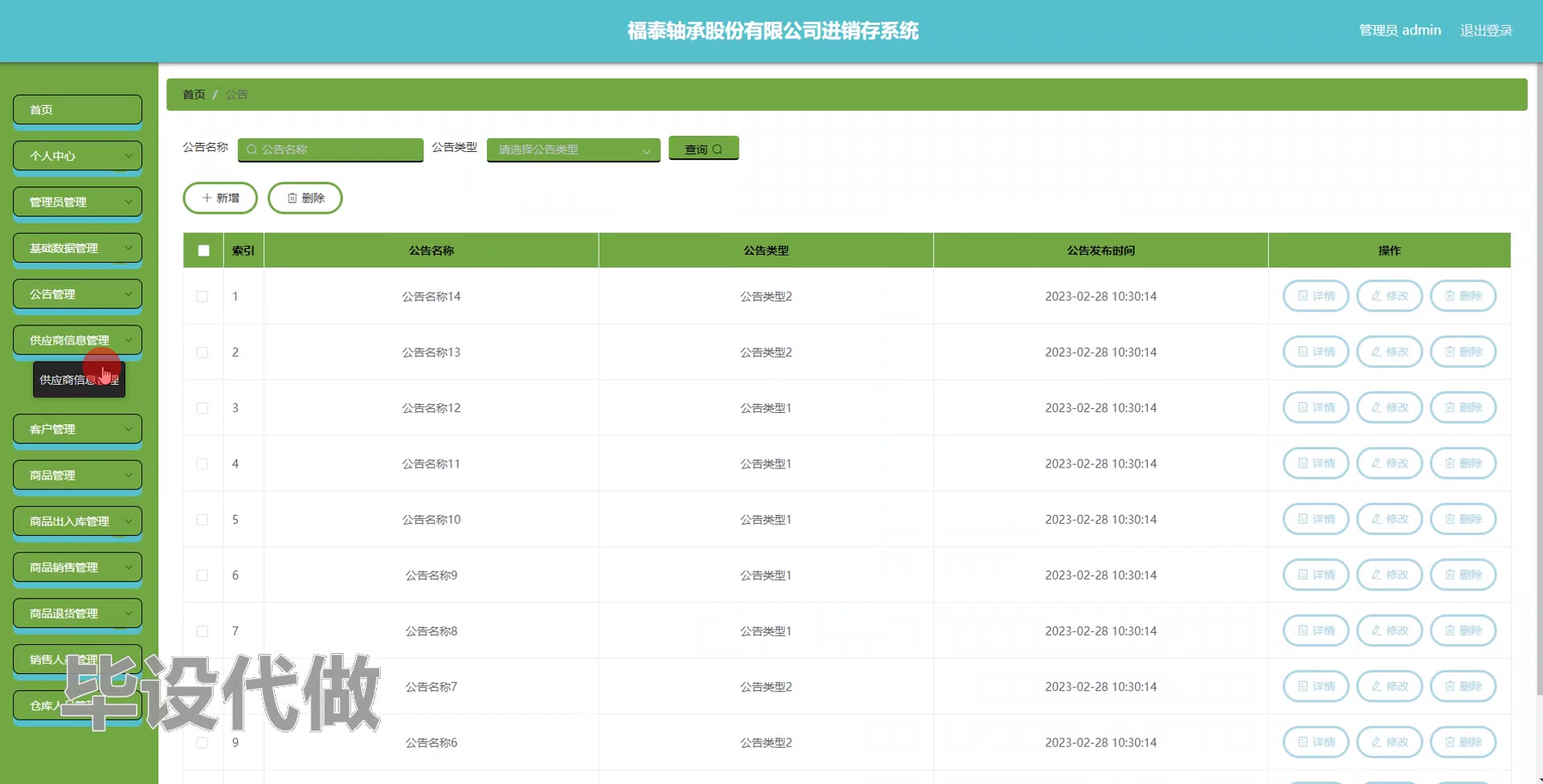The height and width of the screenshot is (784, 1543).
Task: Open the 商品销售管理 sidebar menu
Action: [77, 567]
